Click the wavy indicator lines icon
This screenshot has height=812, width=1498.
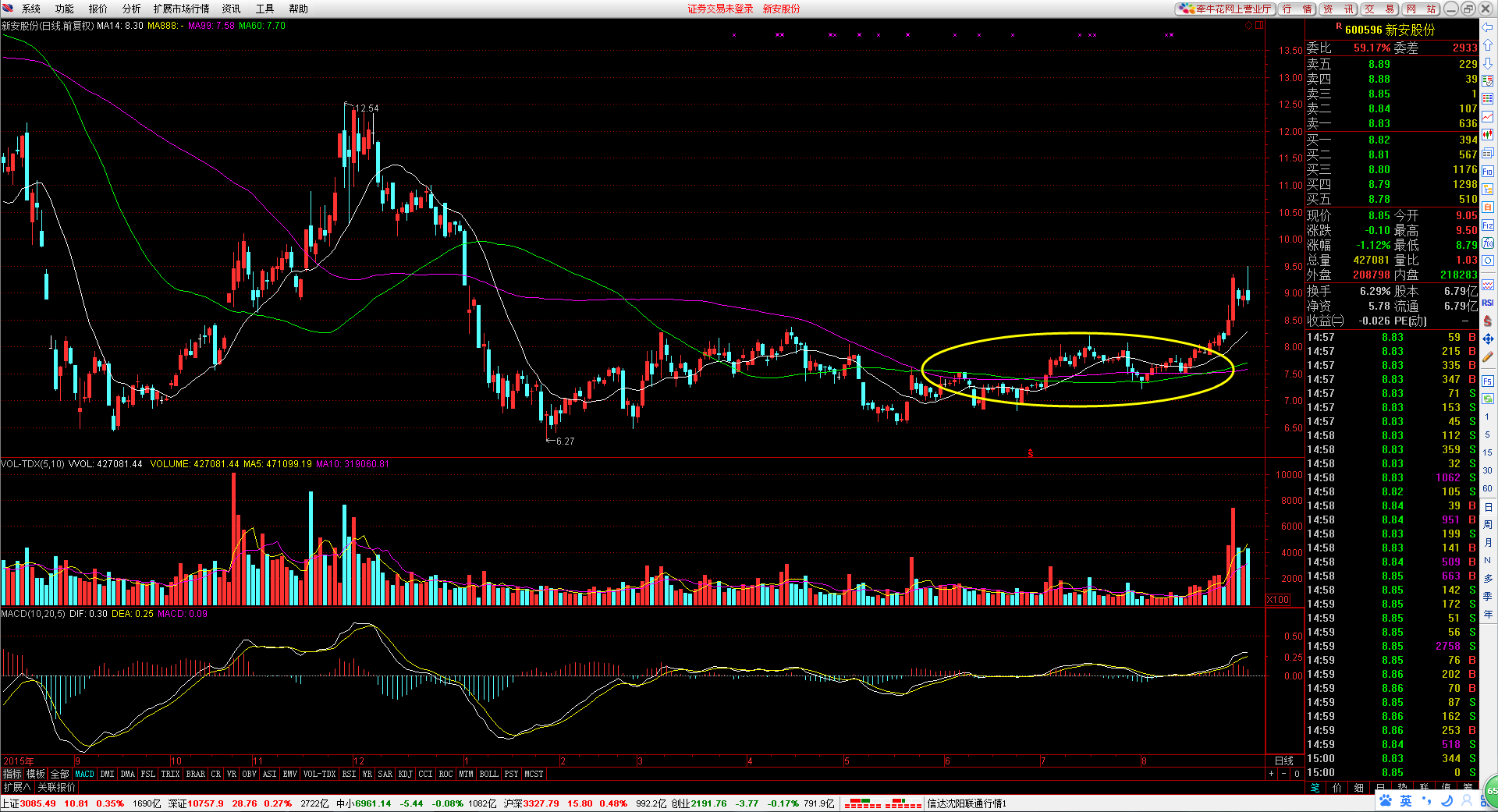[x=1488, y=285]
